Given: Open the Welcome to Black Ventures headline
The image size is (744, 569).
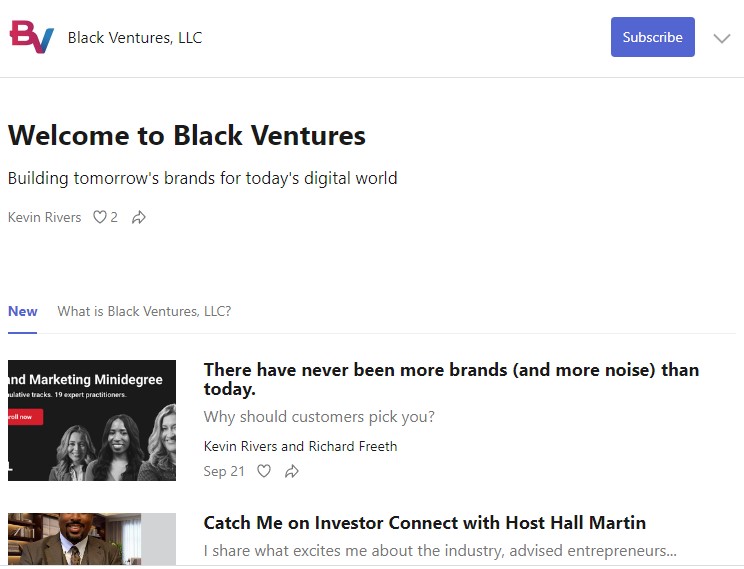Looking at the screenshot, I should 187,135.
